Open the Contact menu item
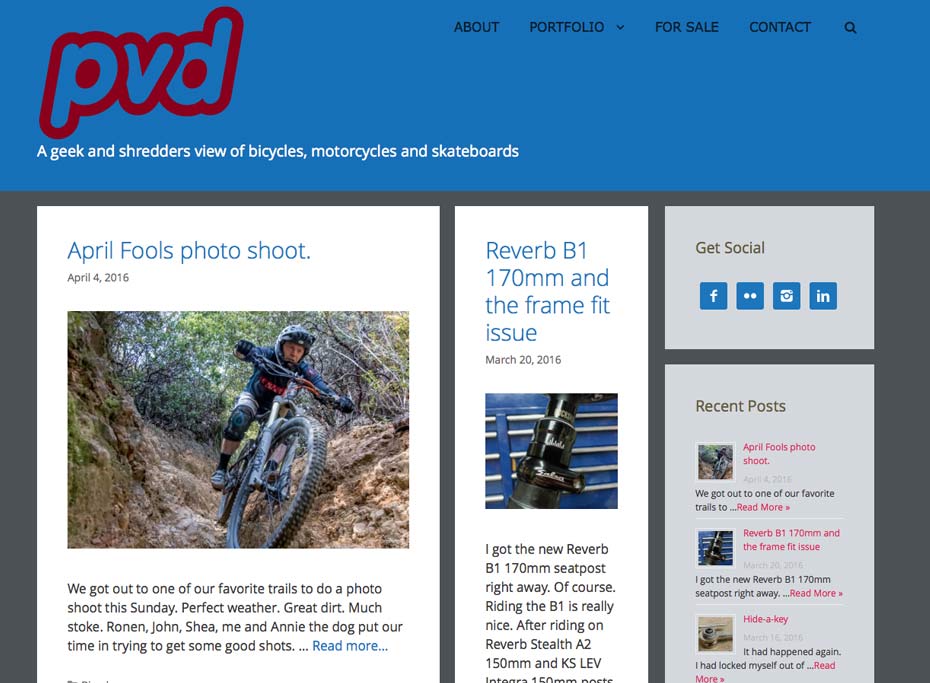This screenshot has width=930, height=683. tap(780, 27)
